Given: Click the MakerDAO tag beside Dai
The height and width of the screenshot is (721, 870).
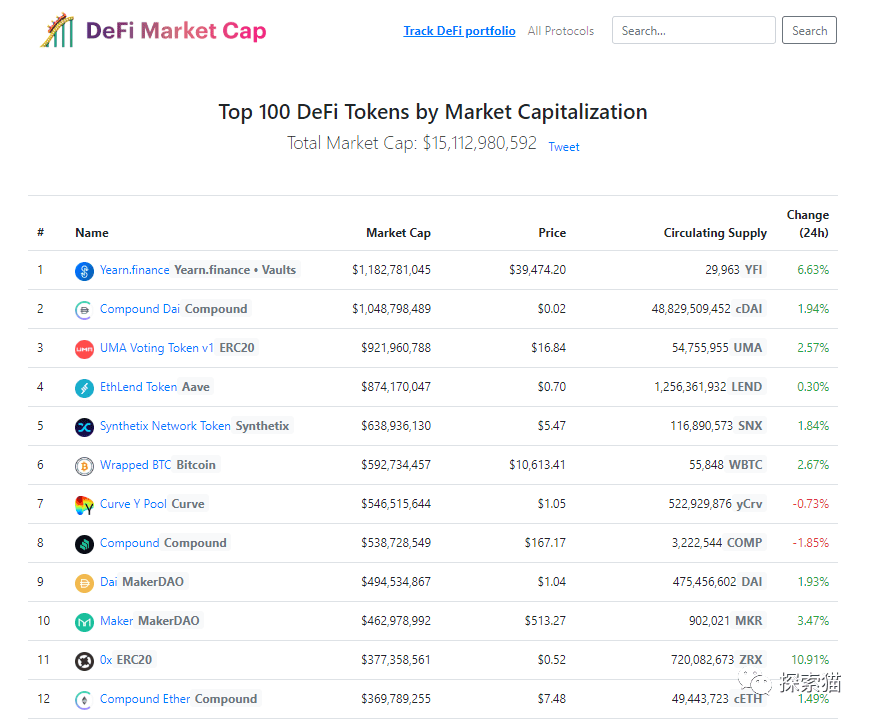Looking at the screenshot, I should (153, 582).
